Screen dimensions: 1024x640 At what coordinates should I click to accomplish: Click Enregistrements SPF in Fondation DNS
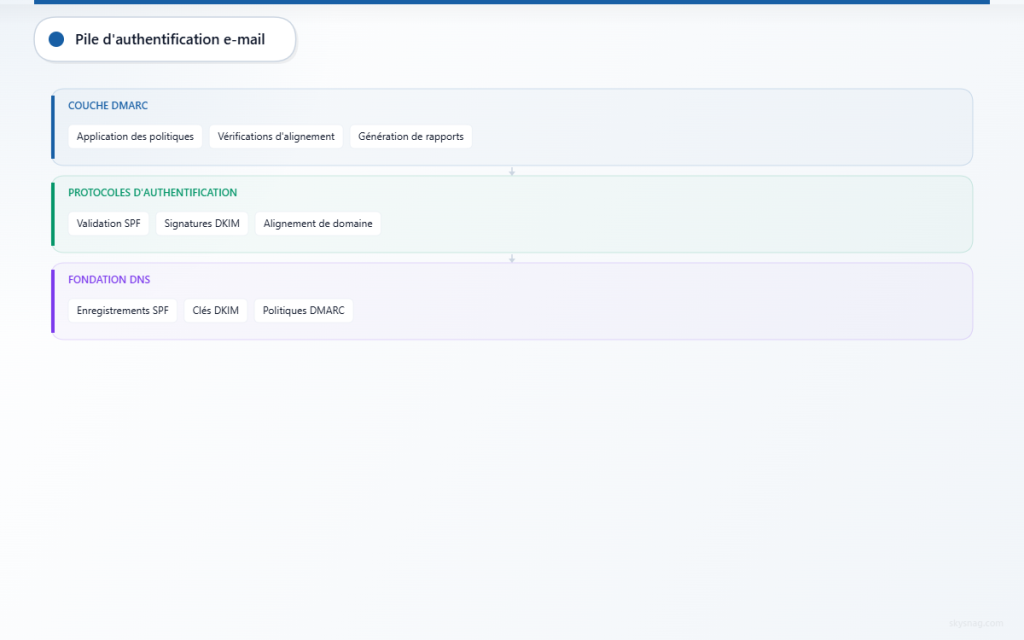pyautogui.click(x=122, y=310)
